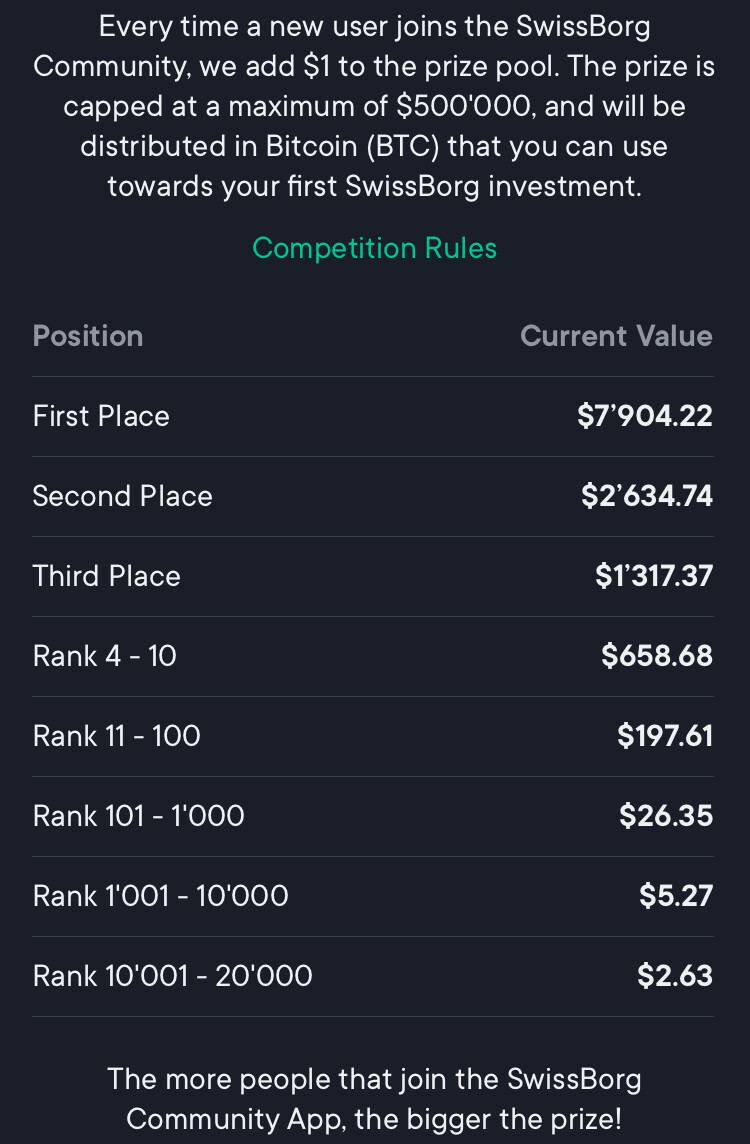The image size is (750, 1144).
Task: Click the $2'634.74 prize value
Action: 646,497
